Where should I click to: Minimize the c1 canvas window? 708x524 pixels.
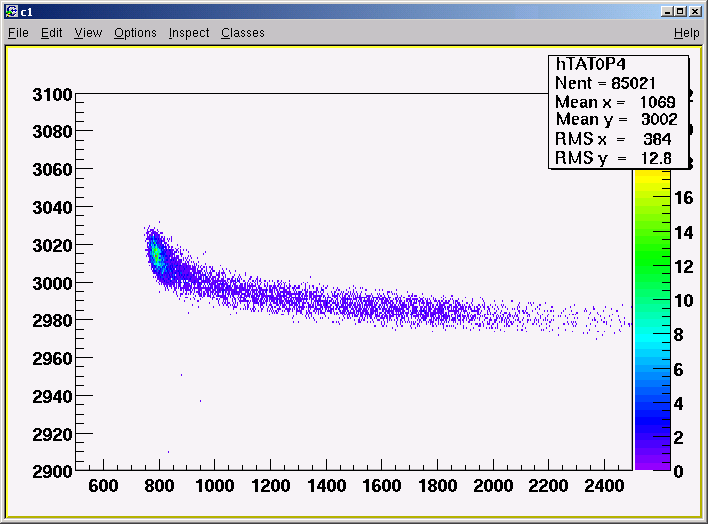tap(667, 12)
